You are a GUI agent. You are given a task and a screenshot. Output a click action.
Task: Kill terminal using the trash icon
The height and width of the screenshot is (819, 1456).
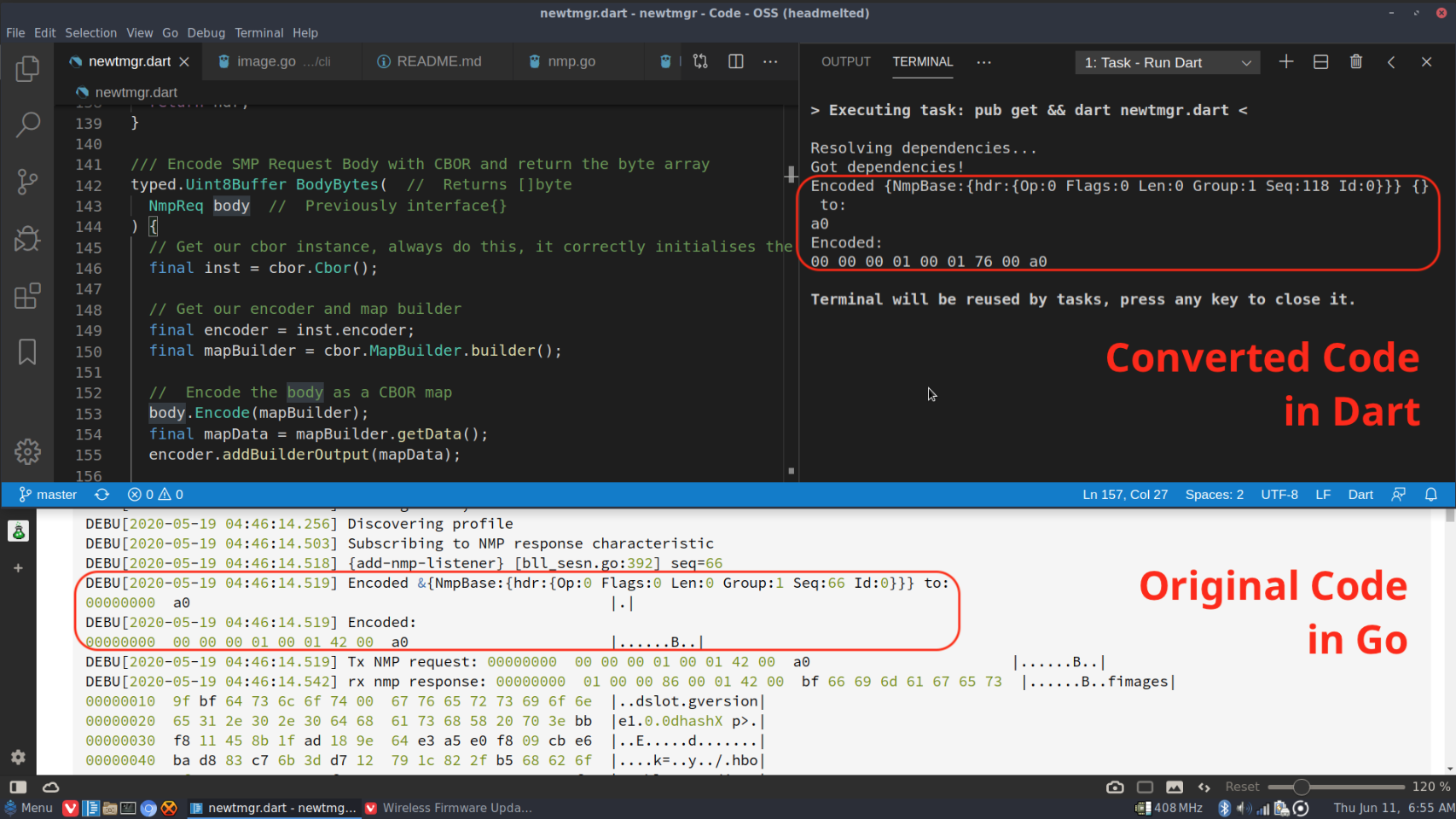pyautogui.click(x=1355, y=62)
